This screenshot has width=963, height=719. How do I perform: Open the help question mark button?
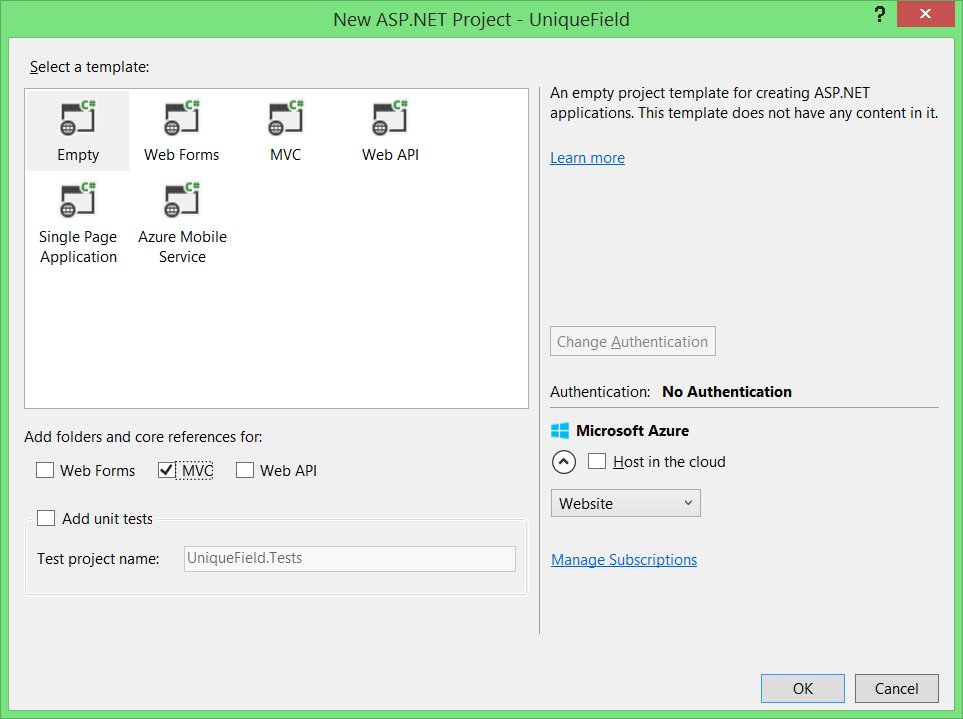point(880,15)
